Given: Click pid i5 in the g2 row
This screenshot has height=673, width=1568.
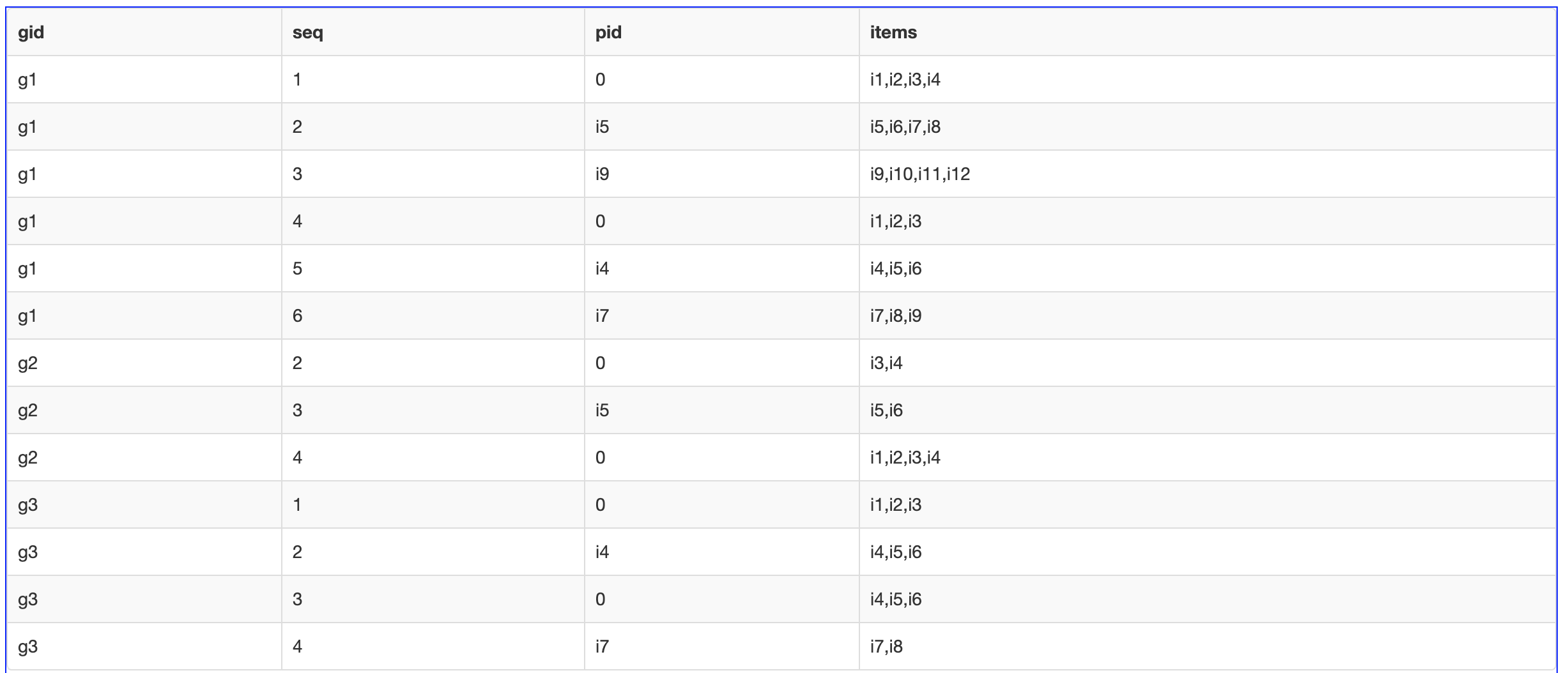Looking at the screenshot, I should 722,410.
